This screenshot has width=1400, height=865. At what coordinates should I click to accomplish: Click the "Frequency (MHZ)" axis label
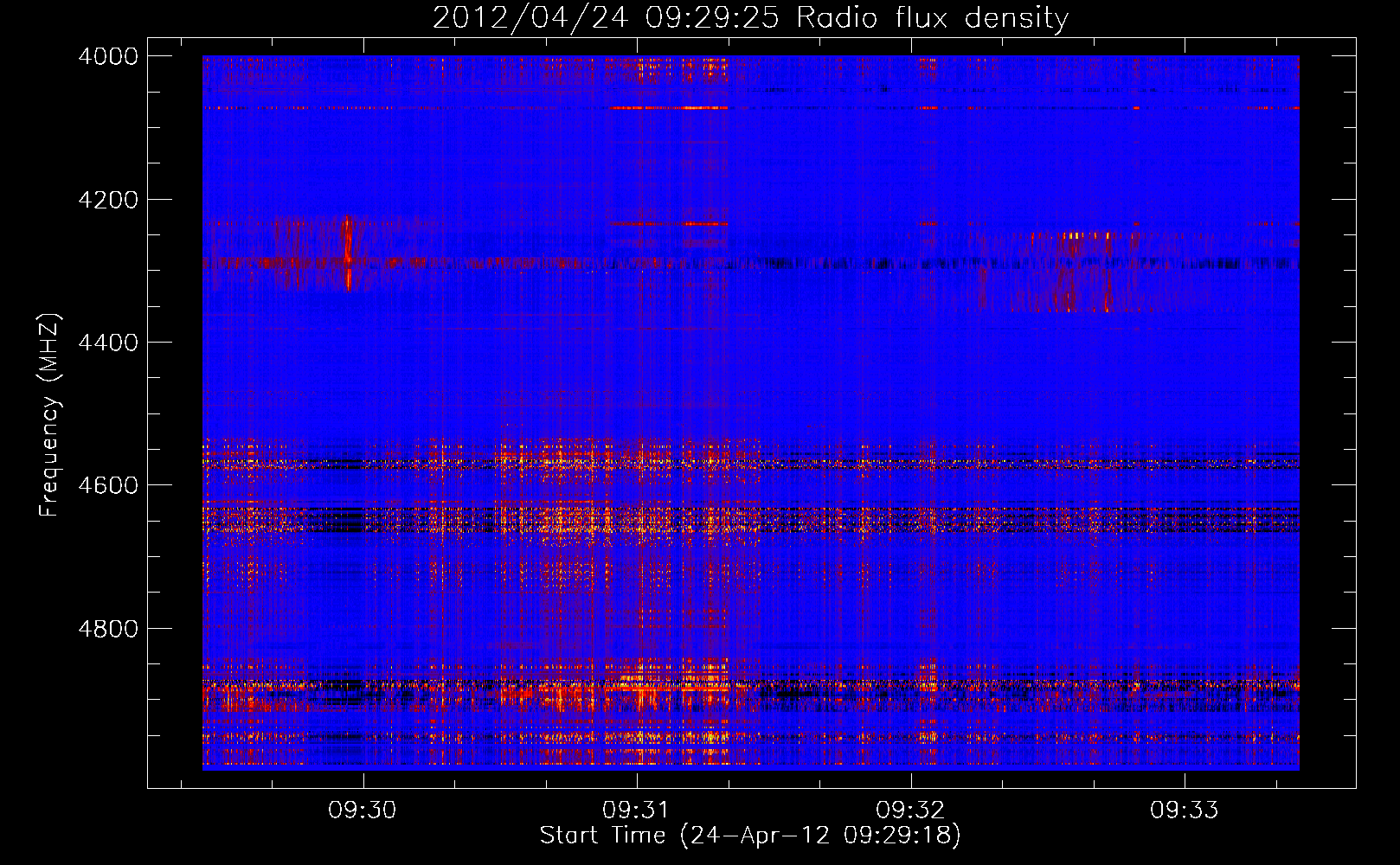pyautogui.click(x=49, y=415)
